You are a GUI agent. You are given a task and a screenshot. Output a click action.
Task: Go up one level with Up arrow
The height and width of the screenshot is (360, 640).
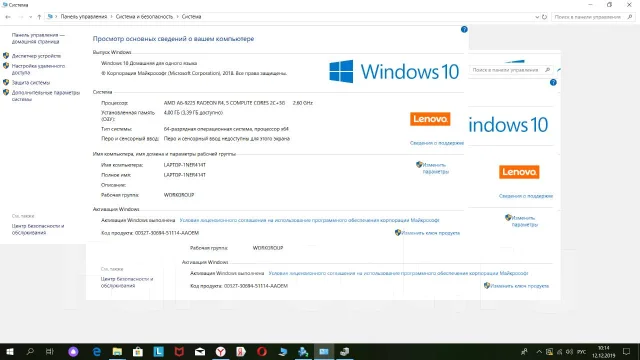(x=39, y=17)
